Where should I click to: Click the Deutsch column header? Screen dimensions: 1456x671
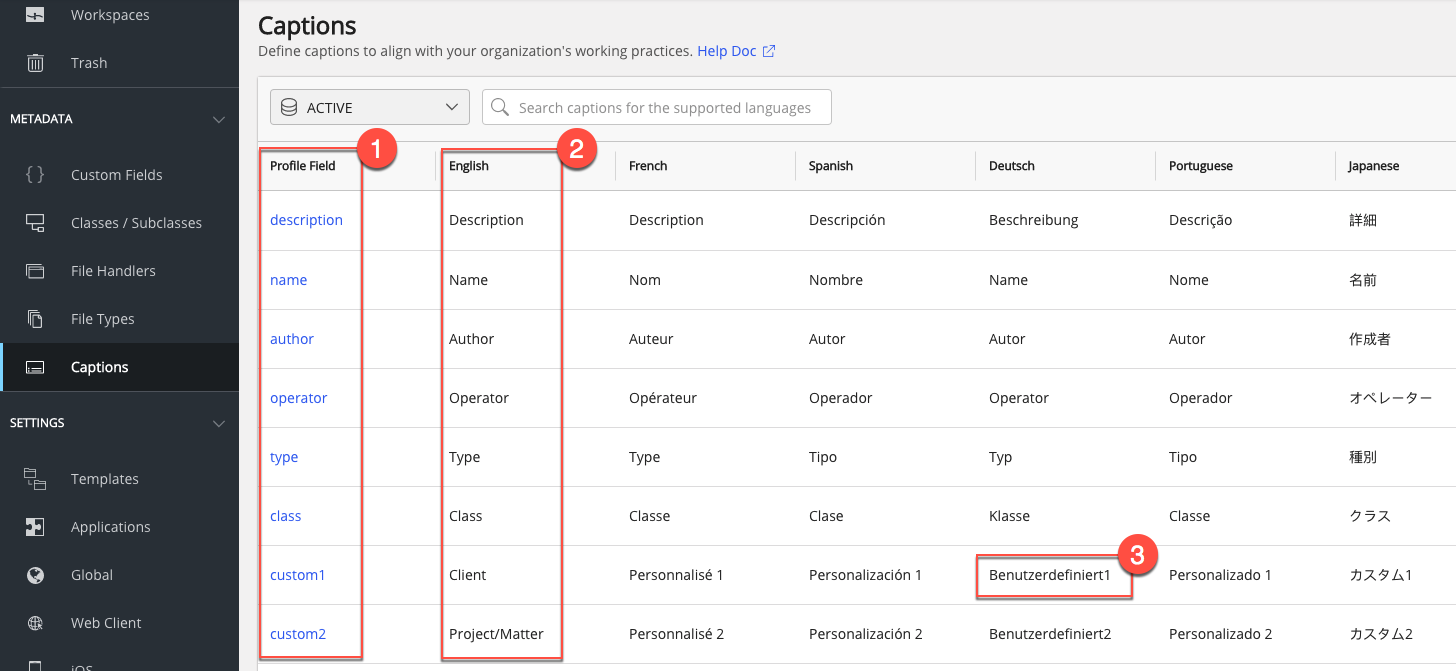coord(1011,166)
